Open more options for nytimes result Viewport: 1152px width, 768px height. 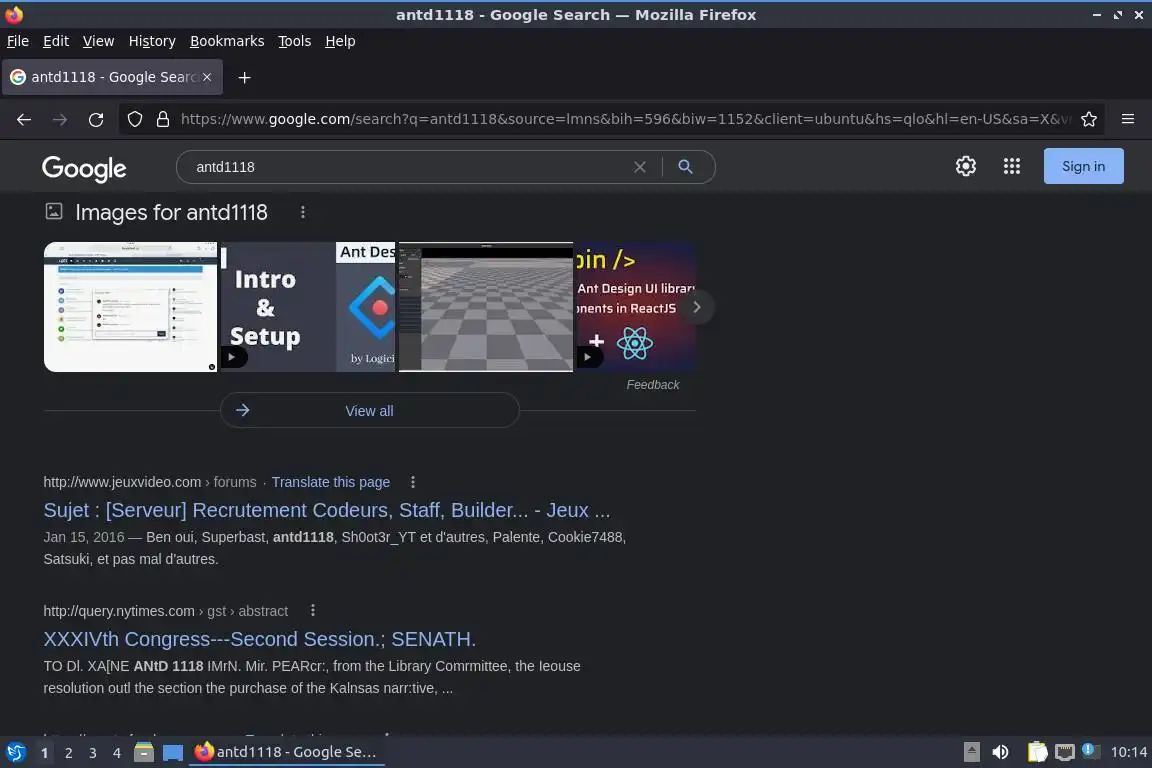coord(313,611)
